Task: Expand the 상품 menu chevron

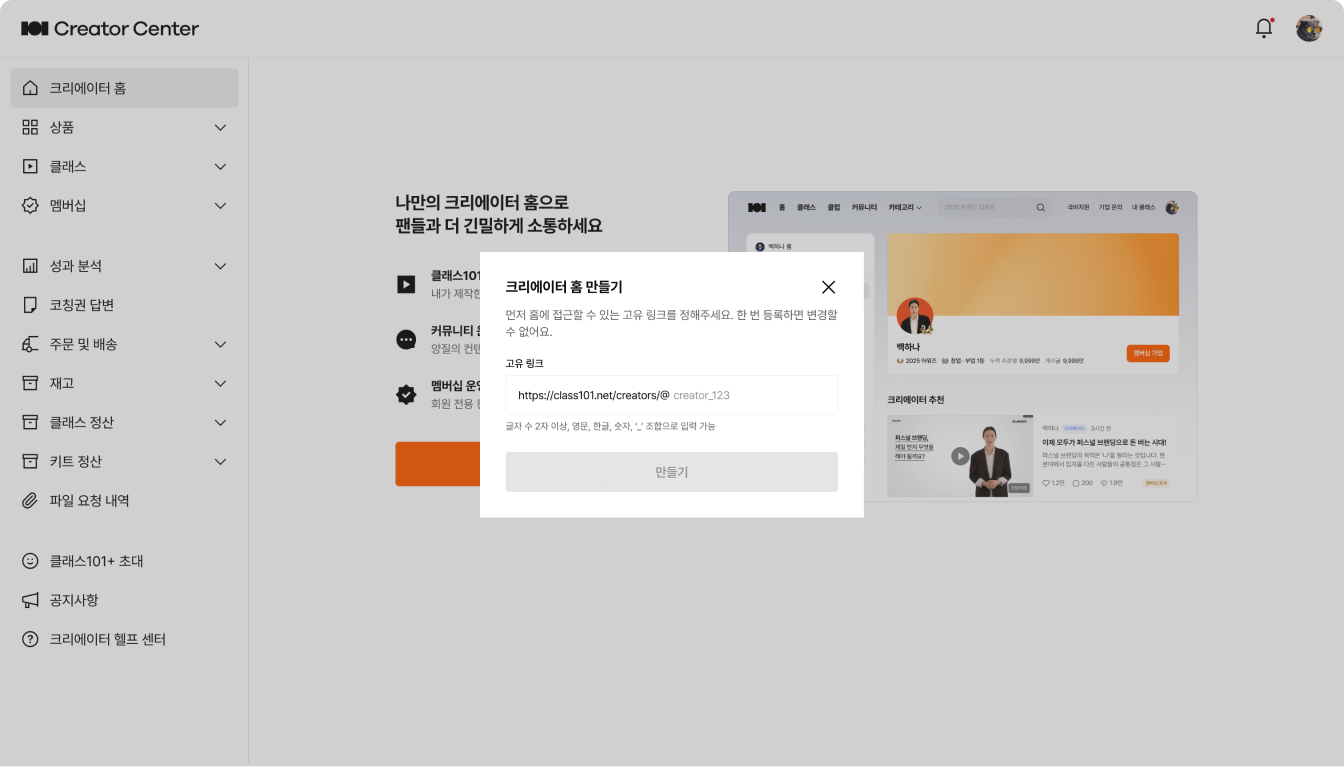Action: 221,127
